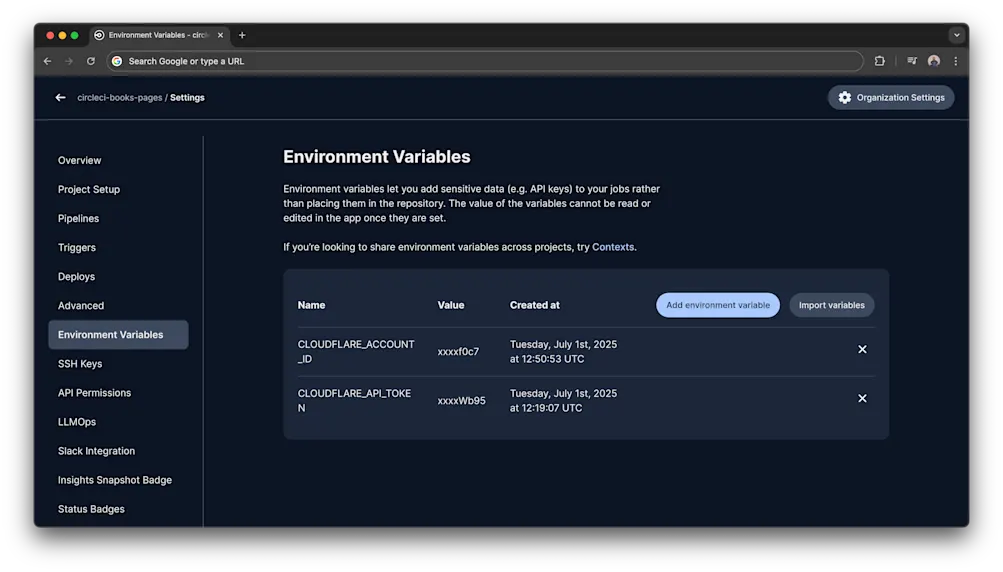Click Add environment variable button

point(718,305)
